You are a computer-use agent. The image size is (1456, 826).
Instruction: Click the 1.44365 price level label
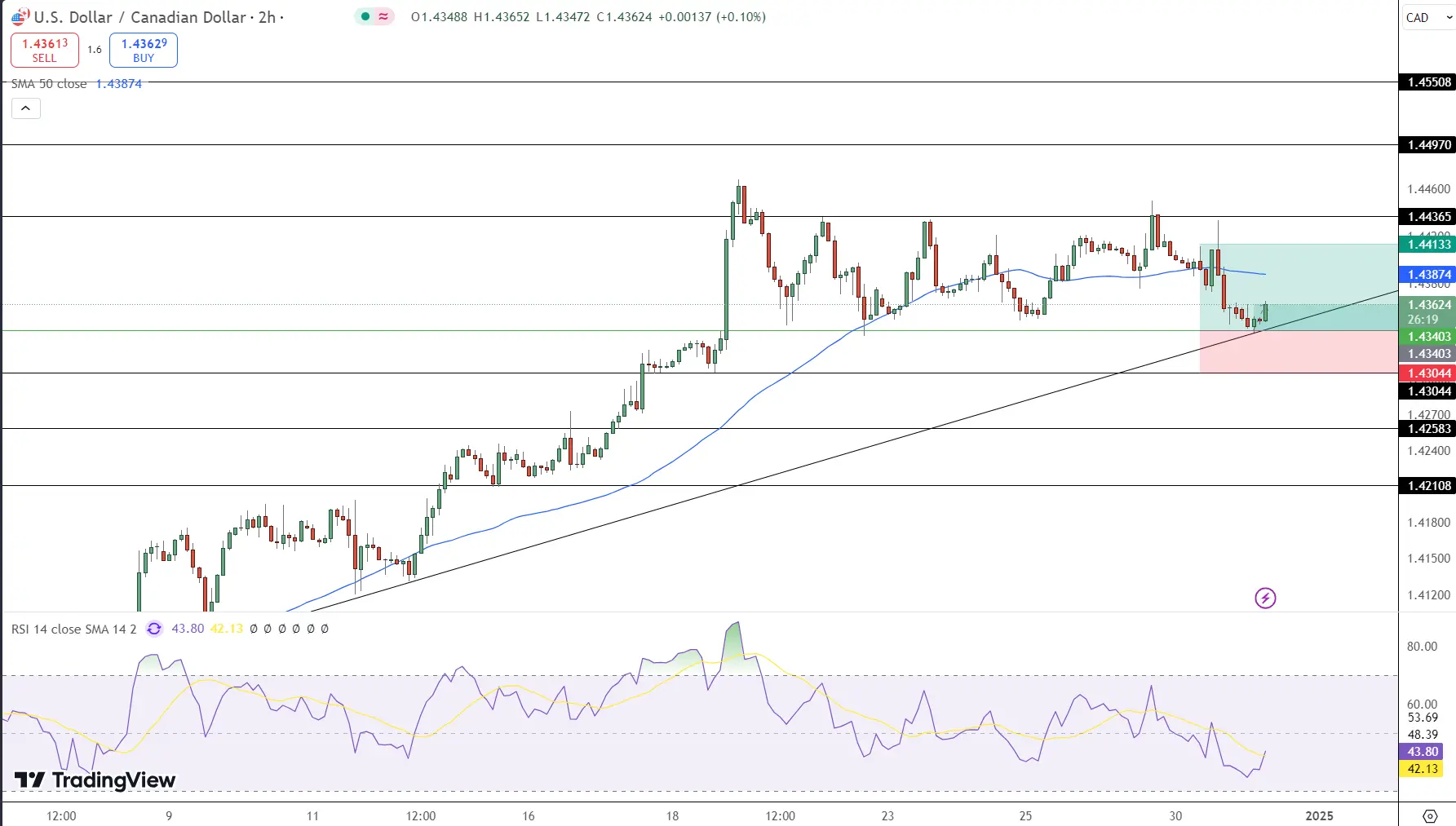1427,217
